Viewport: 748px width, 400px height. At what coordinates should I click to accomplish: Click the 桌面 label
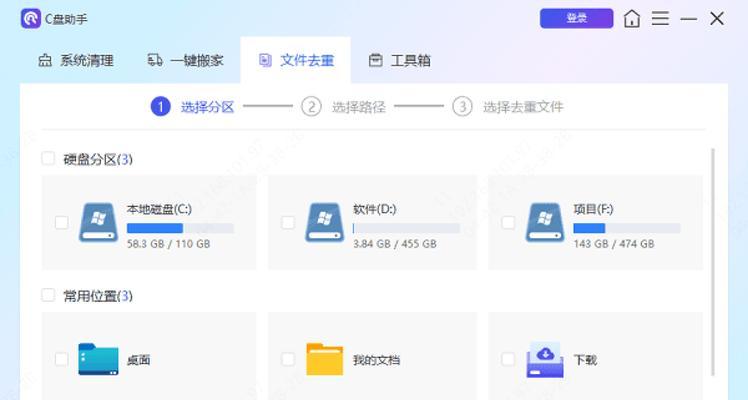(138, 360)
